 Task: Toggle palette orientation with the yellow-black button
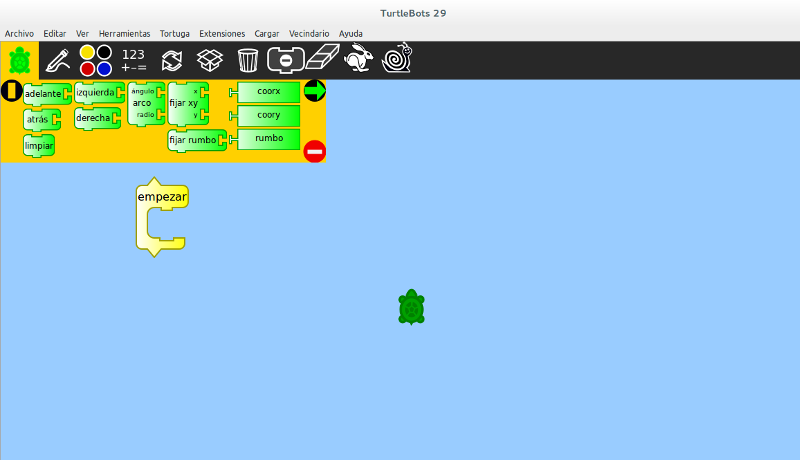(x=11, y=91)
